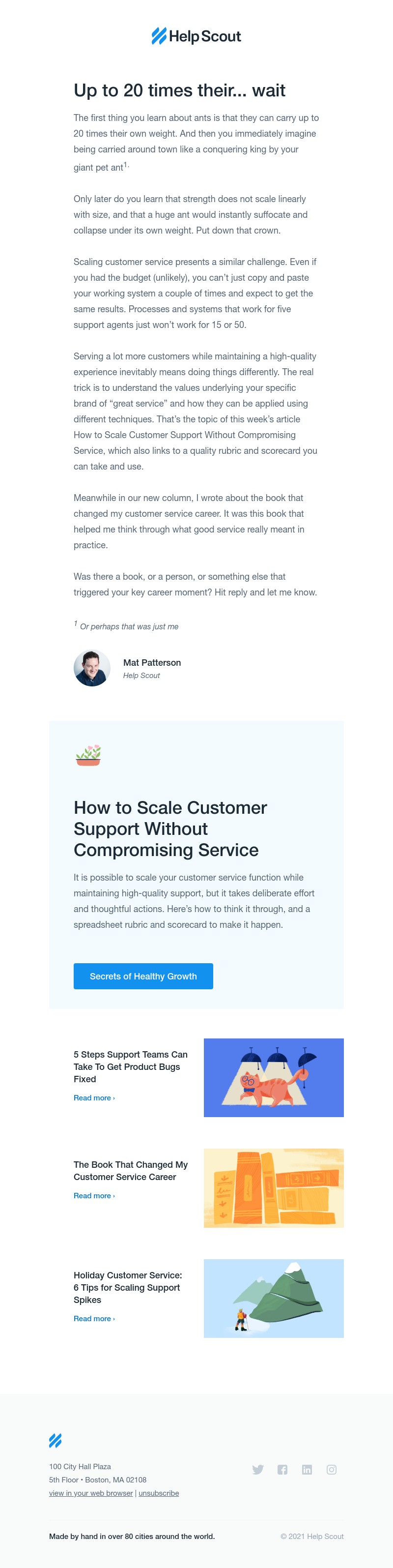Click Mat Patterson's profile photo
The height and width of the screenshot is (1568, 393).
click(x=92, y=668)
